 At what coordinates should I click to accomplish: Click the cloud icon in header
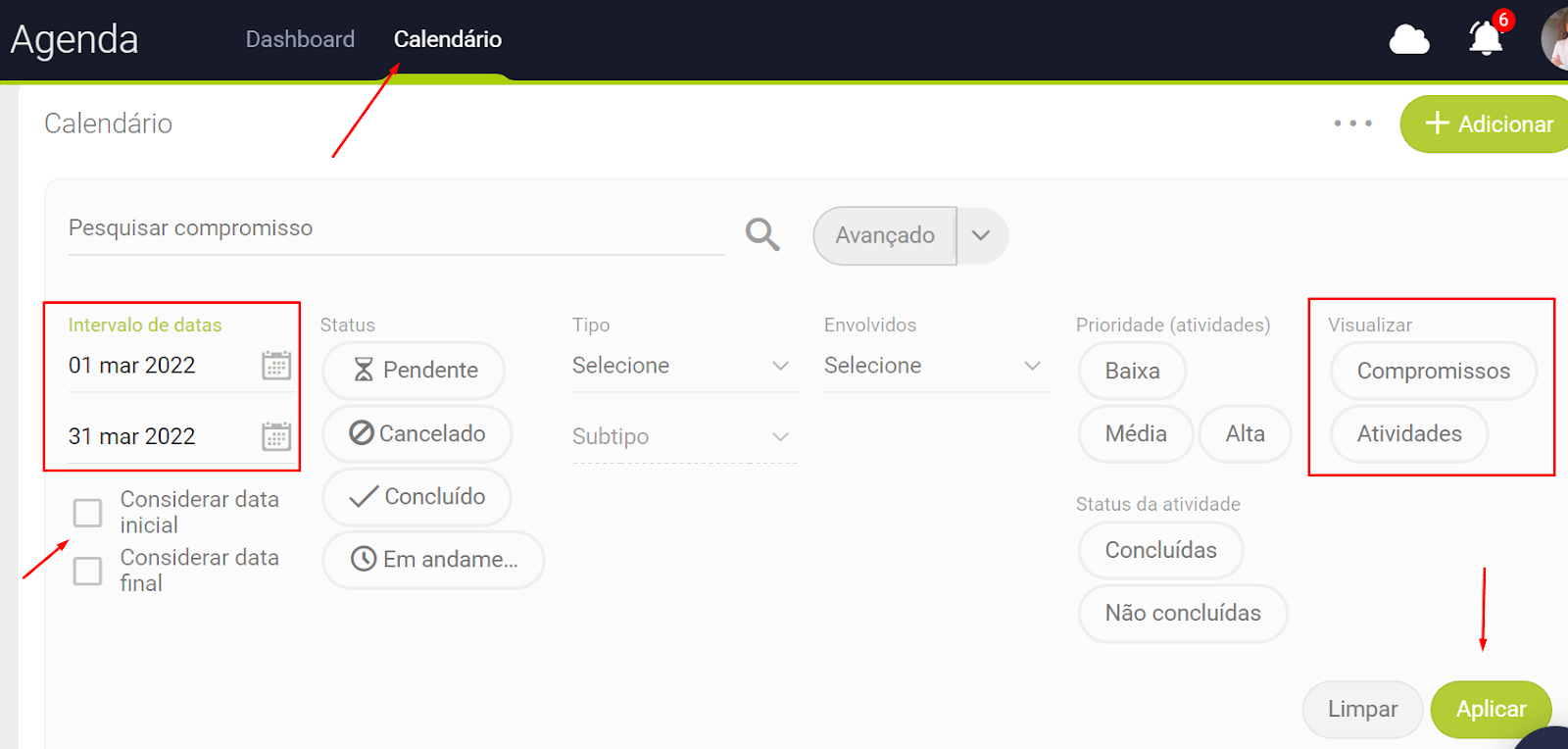click(1409, 40)
